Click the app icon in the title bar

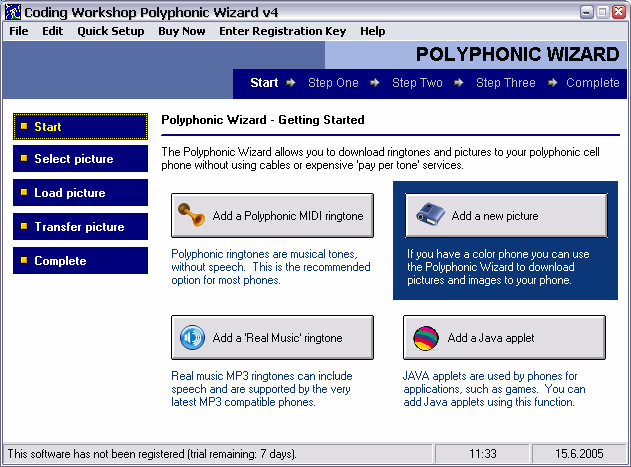[x=12, y=12]
